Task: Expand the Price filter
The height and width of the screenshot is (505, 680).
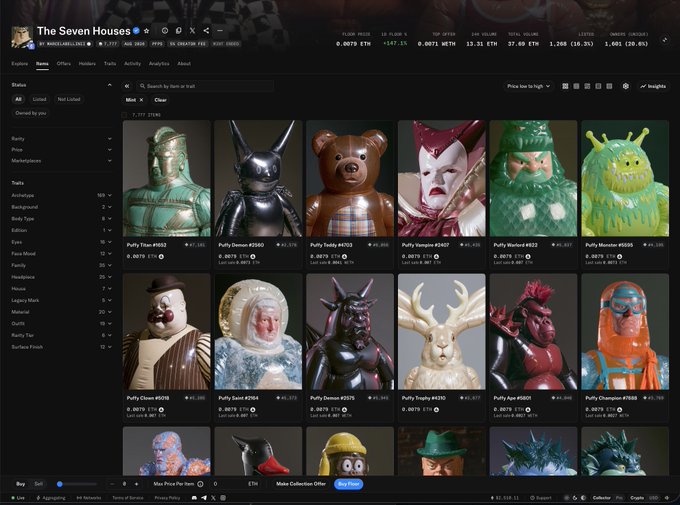Action: tap(61, 149)
